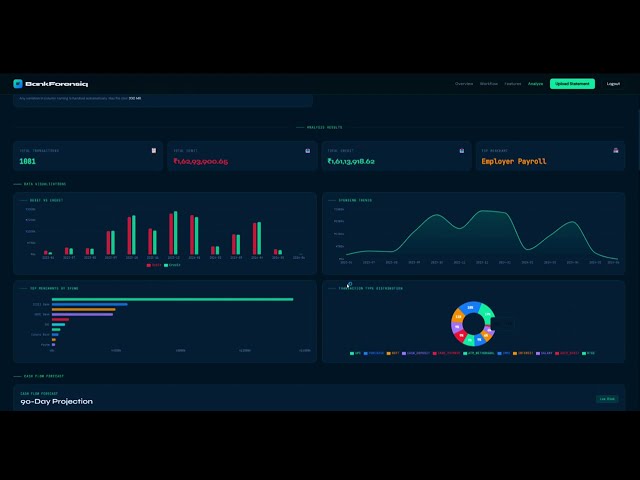Click the Top Merchant card icon
The width and height of the screenshot is (640, 480).
616,151
